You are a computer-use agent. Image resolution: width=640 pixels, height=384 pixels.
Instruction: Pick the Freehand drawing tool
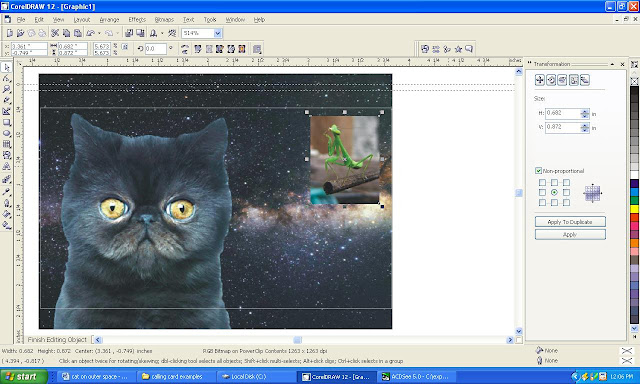point(7,100)
